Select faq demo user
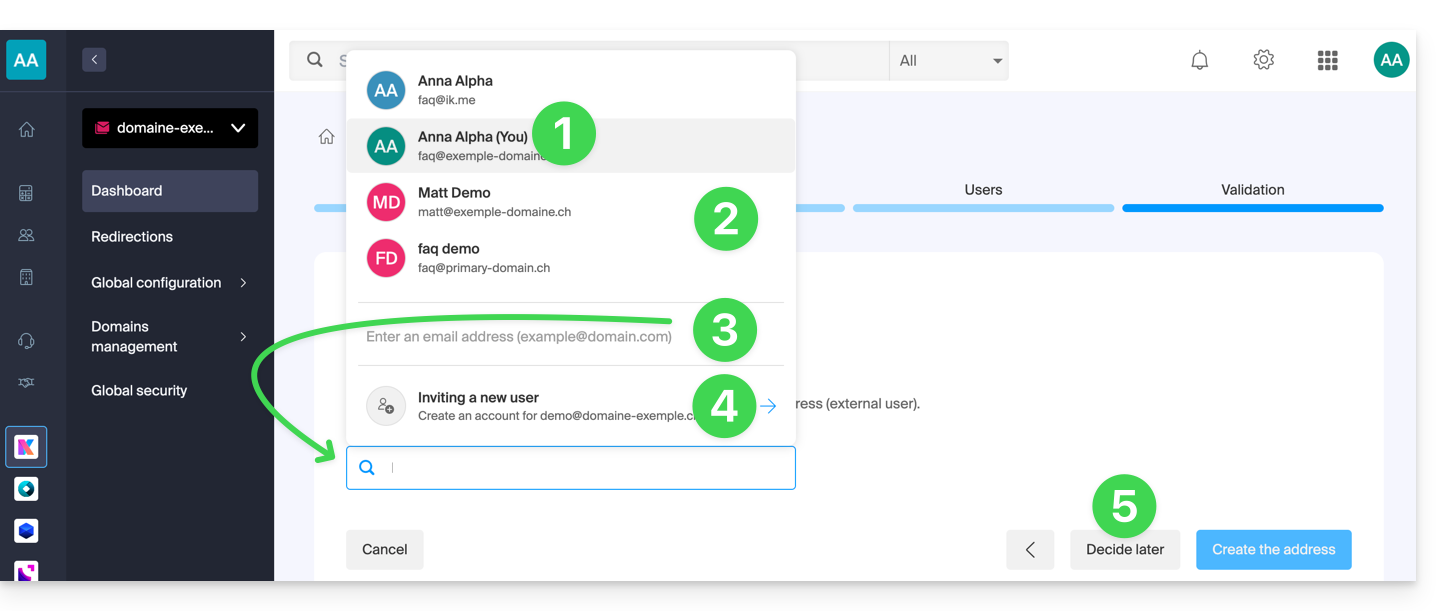Image resolution: width=1446 pixels, height=611 pixels. pyautogui.click(x=570, y=258)
